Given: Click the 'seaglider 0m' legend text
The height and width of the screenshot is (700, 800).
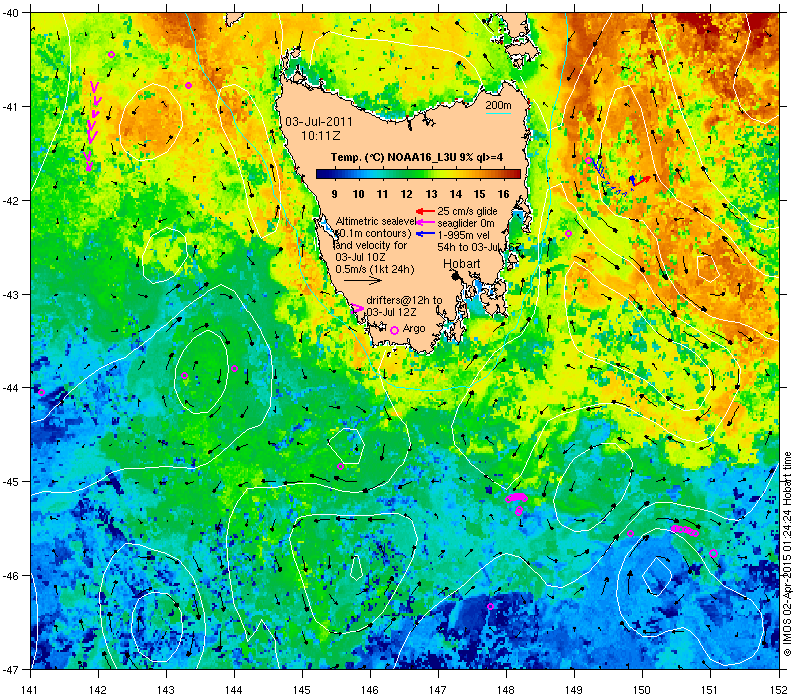Looking at the screenshot, I should click(x=466, y=223).
